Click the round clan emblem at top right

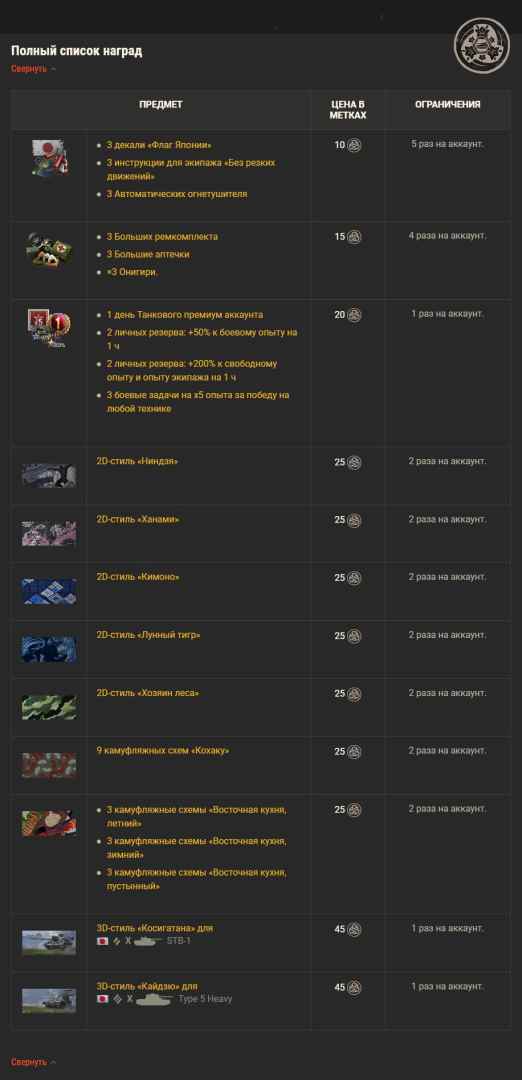481,45
